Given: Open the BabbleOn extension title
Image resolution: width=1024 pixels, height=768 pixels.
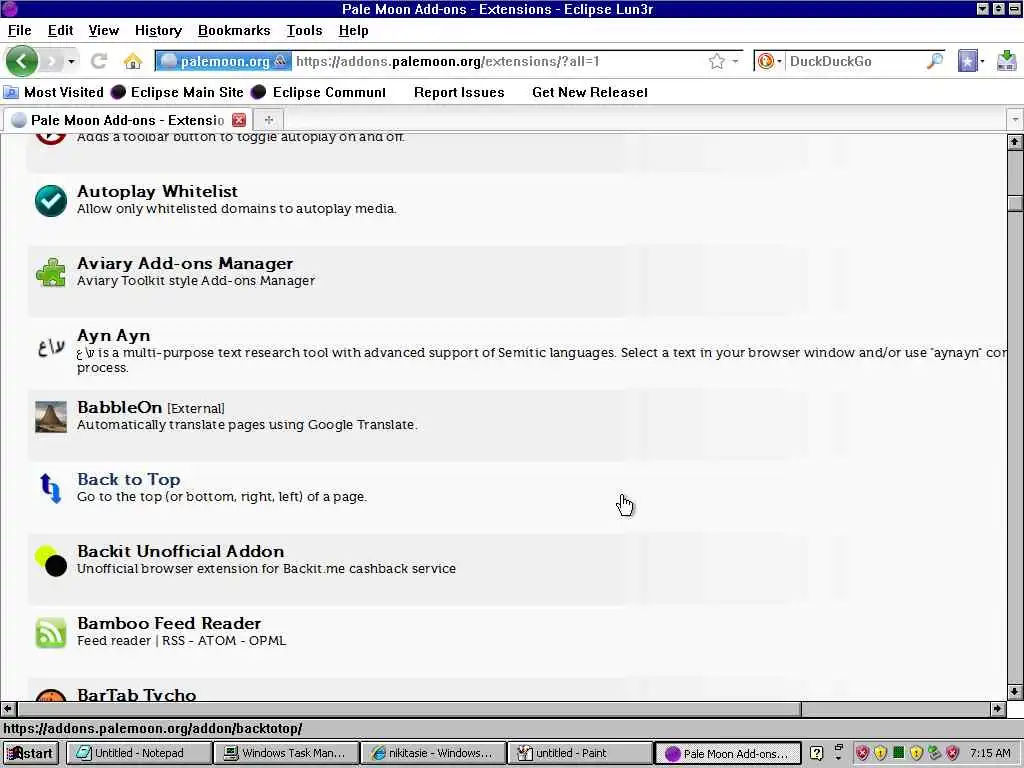Looking at the screenshot, I should click(120, 408).
